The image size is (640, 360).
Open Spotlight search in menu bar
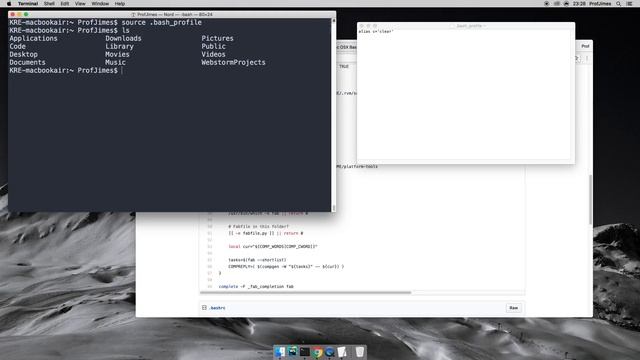coord(619,3)
